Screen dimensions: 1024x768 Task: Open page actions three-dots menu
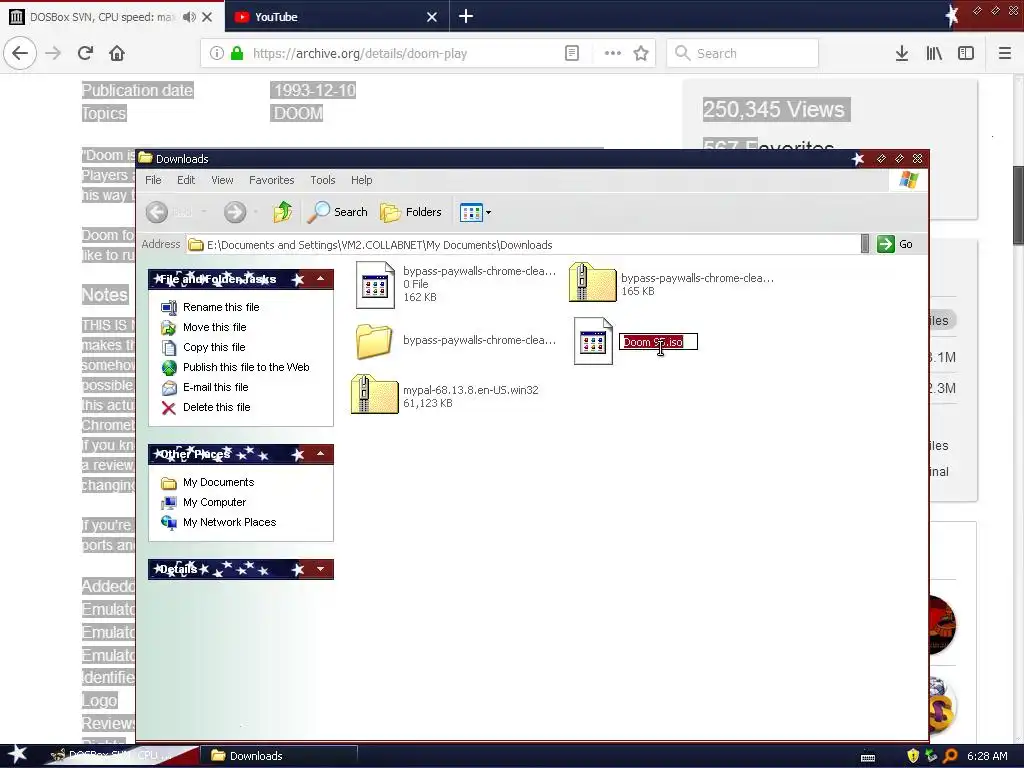(613, 54)
